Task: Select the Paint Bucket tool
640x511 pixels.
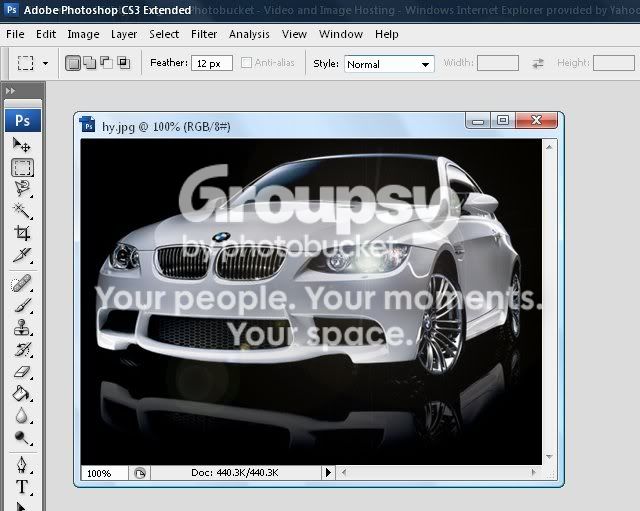Action: click(x=22, y=394)
